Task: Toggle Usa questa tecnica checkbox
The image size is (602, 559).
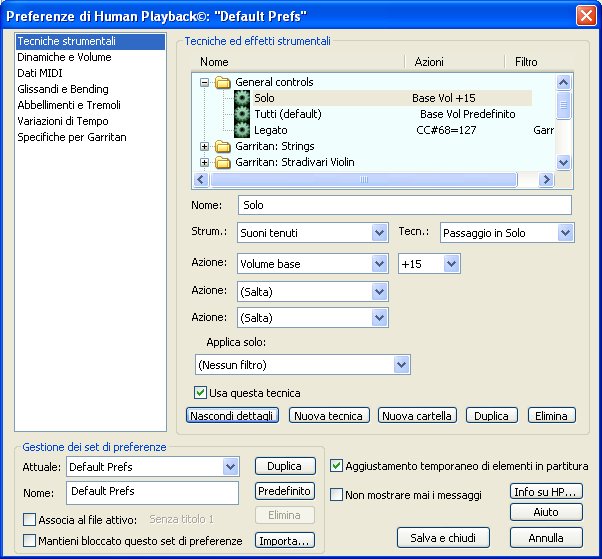Action: click(x=200, y=393)
